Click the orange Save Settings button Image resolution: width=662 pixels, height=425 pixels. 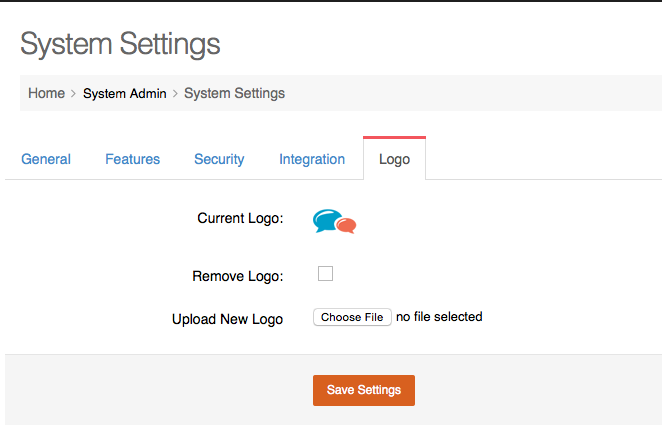(364, 390)
